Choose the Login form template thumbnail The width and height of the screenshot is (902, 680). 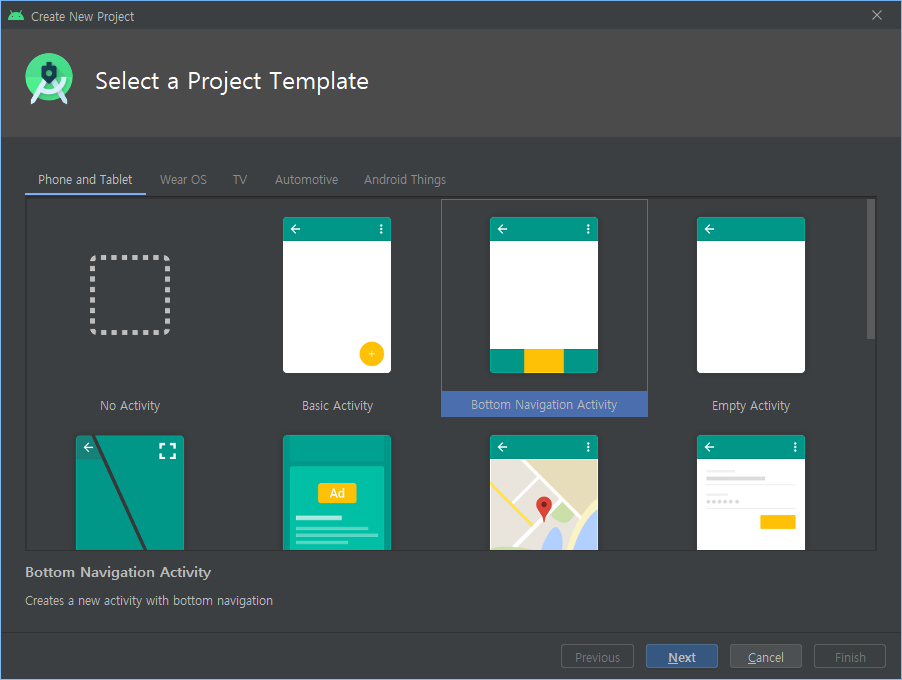[x=751, y=492]
